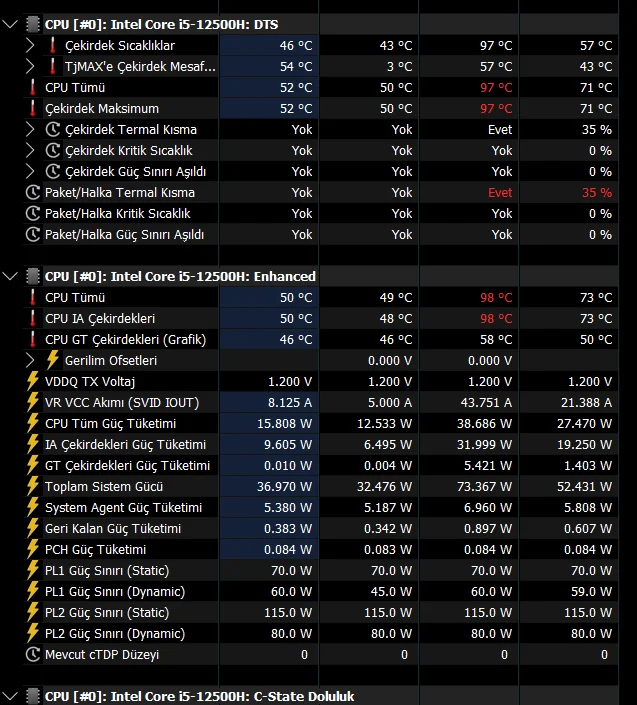The height and width of the screenshot is (705, 637).
Task: Click chip icon of CPU Enhanced group
Action: coord(33,276)
